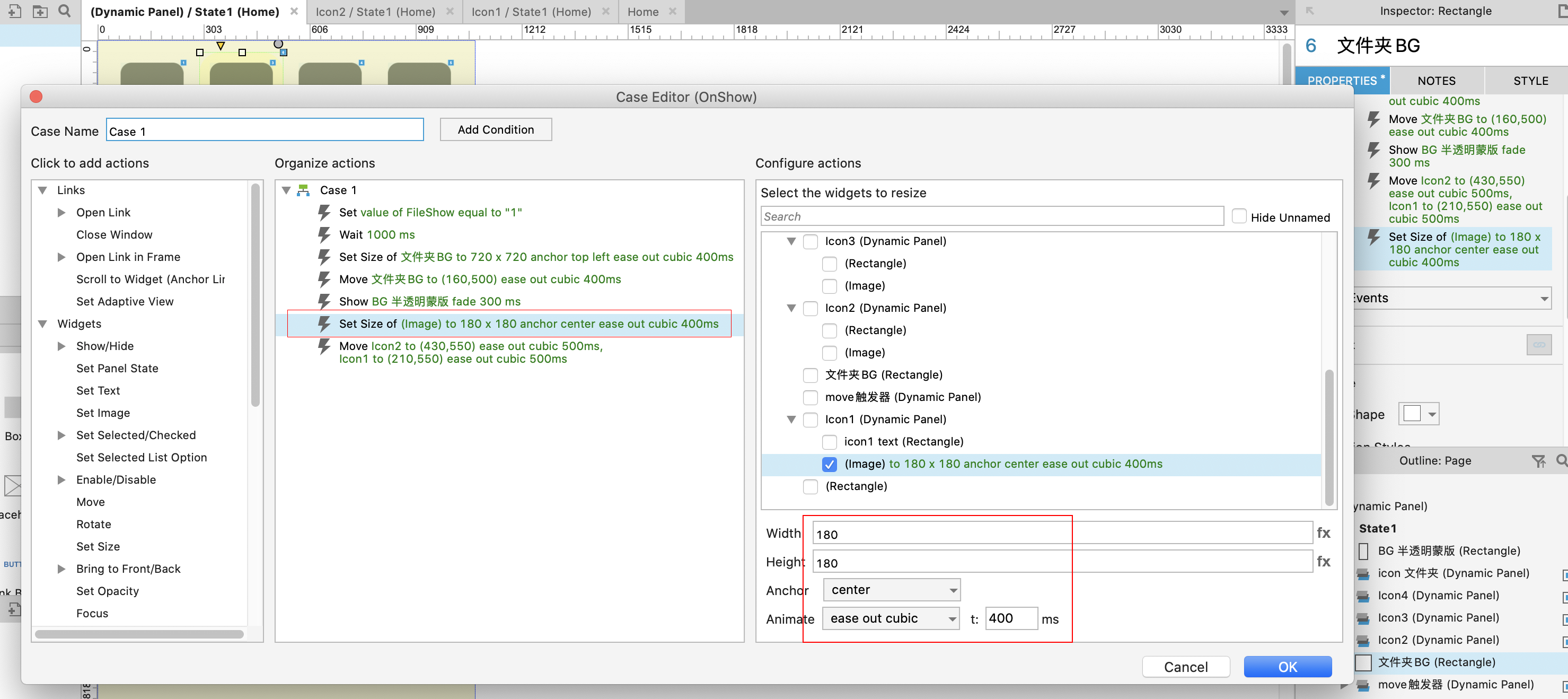
Task: Open the Anchor center dropdown
Action: [891, 590]
